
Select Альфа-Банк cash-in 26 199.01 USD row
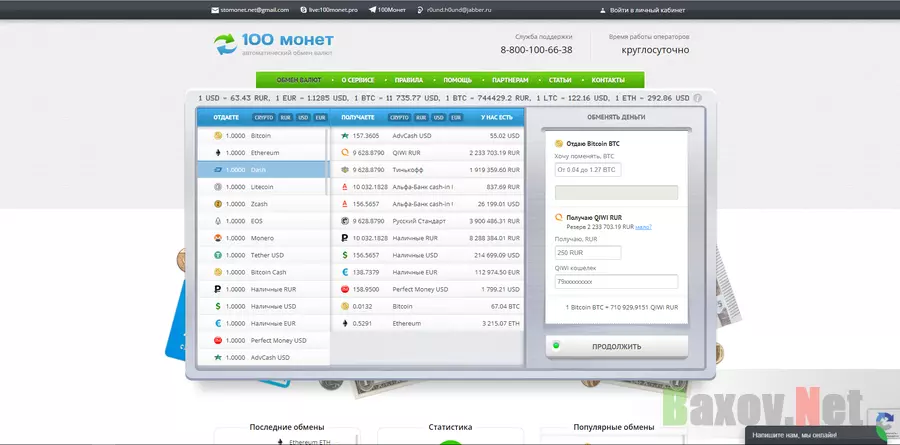(x=428, y=204)
